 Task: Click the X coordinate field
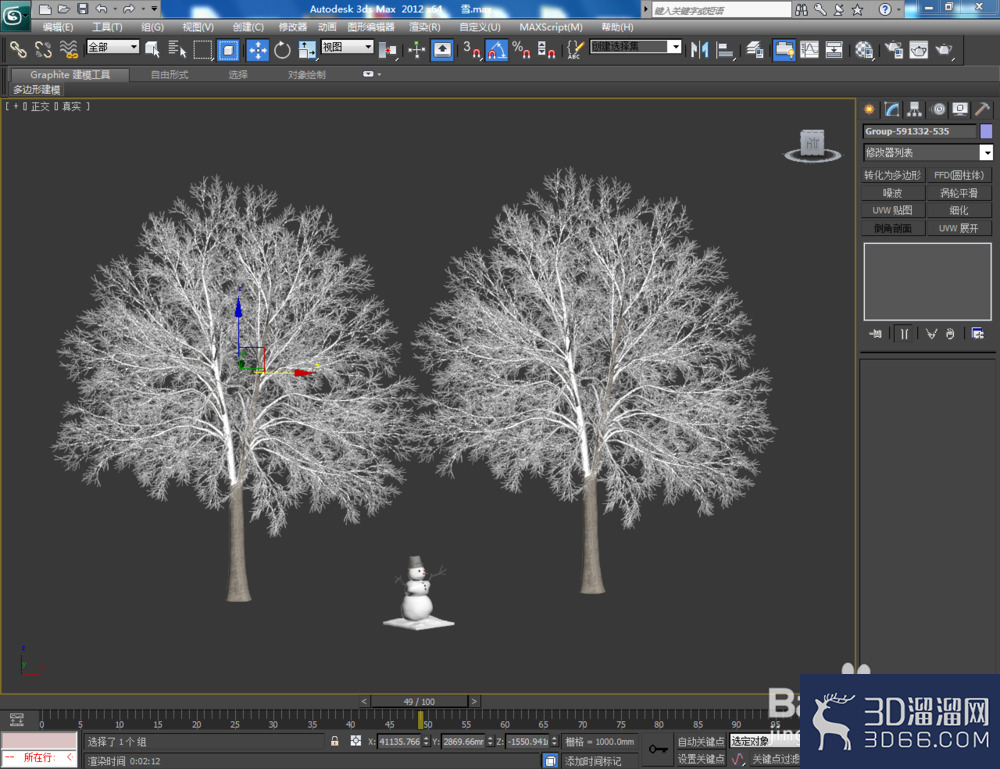(x=400, y=741)
